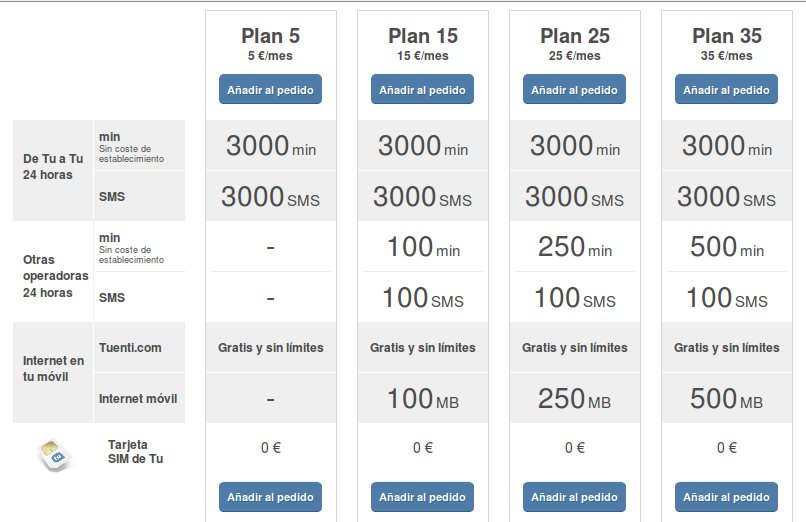Select the Plan 25 column heading
The width and height of the screenshot is (806, 522).
[x=575, y=36]
